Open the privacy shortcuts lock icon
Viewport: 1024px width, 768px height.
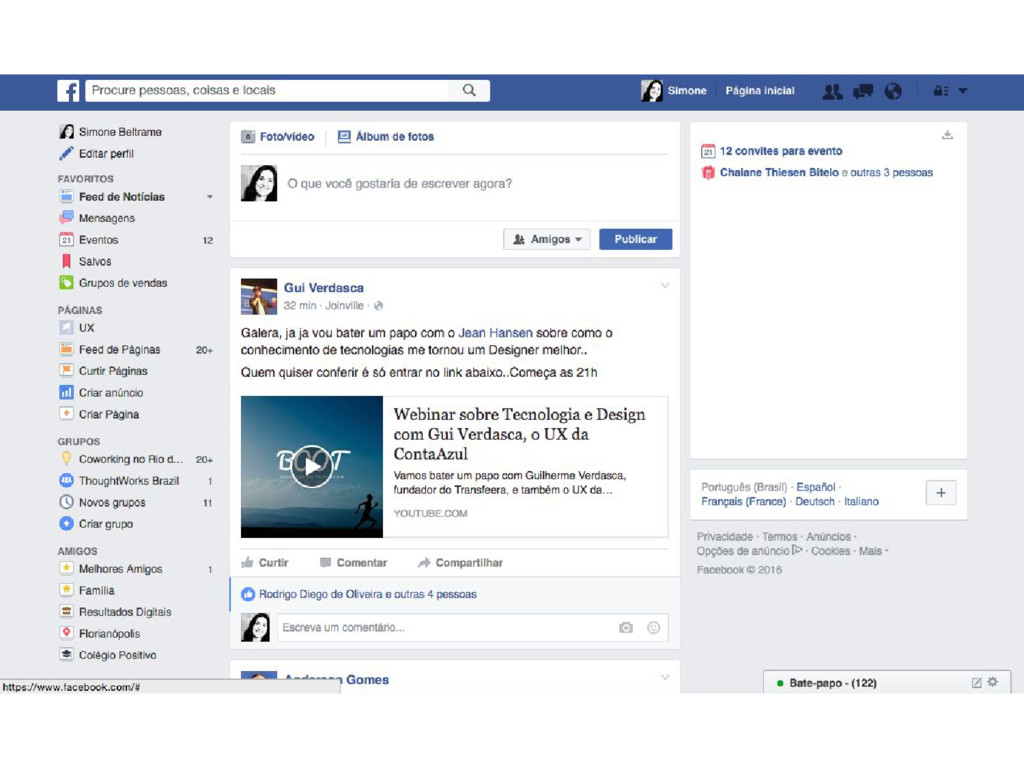[x=940, y=91]
